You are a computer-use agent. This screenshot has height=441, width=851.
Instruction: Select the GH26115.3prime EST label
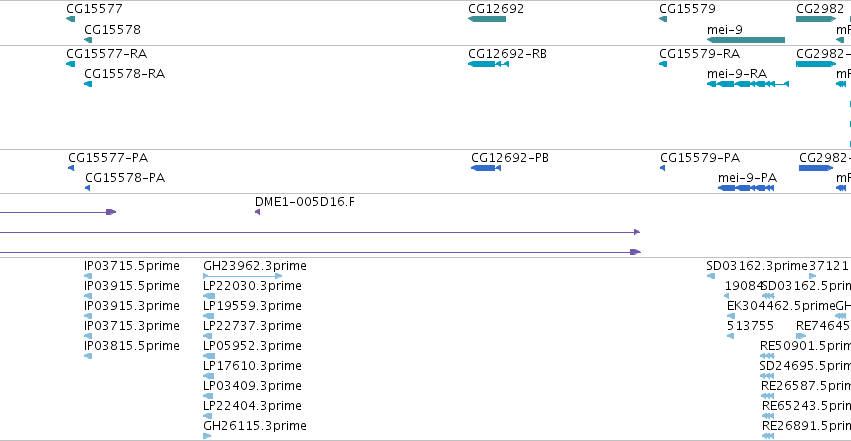point(255,426)
